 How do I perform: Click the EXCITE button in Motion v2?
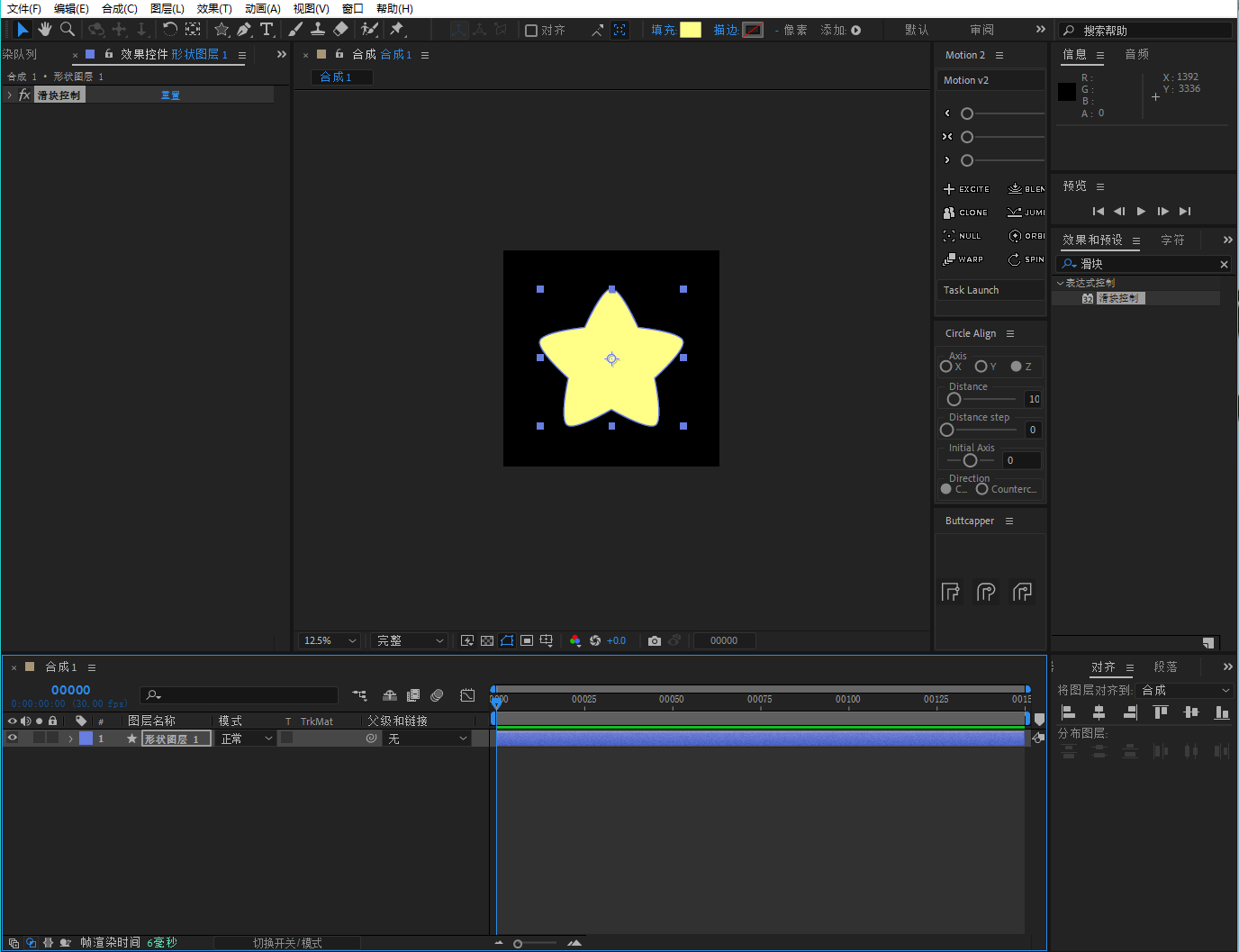click(x=966, y=189)
